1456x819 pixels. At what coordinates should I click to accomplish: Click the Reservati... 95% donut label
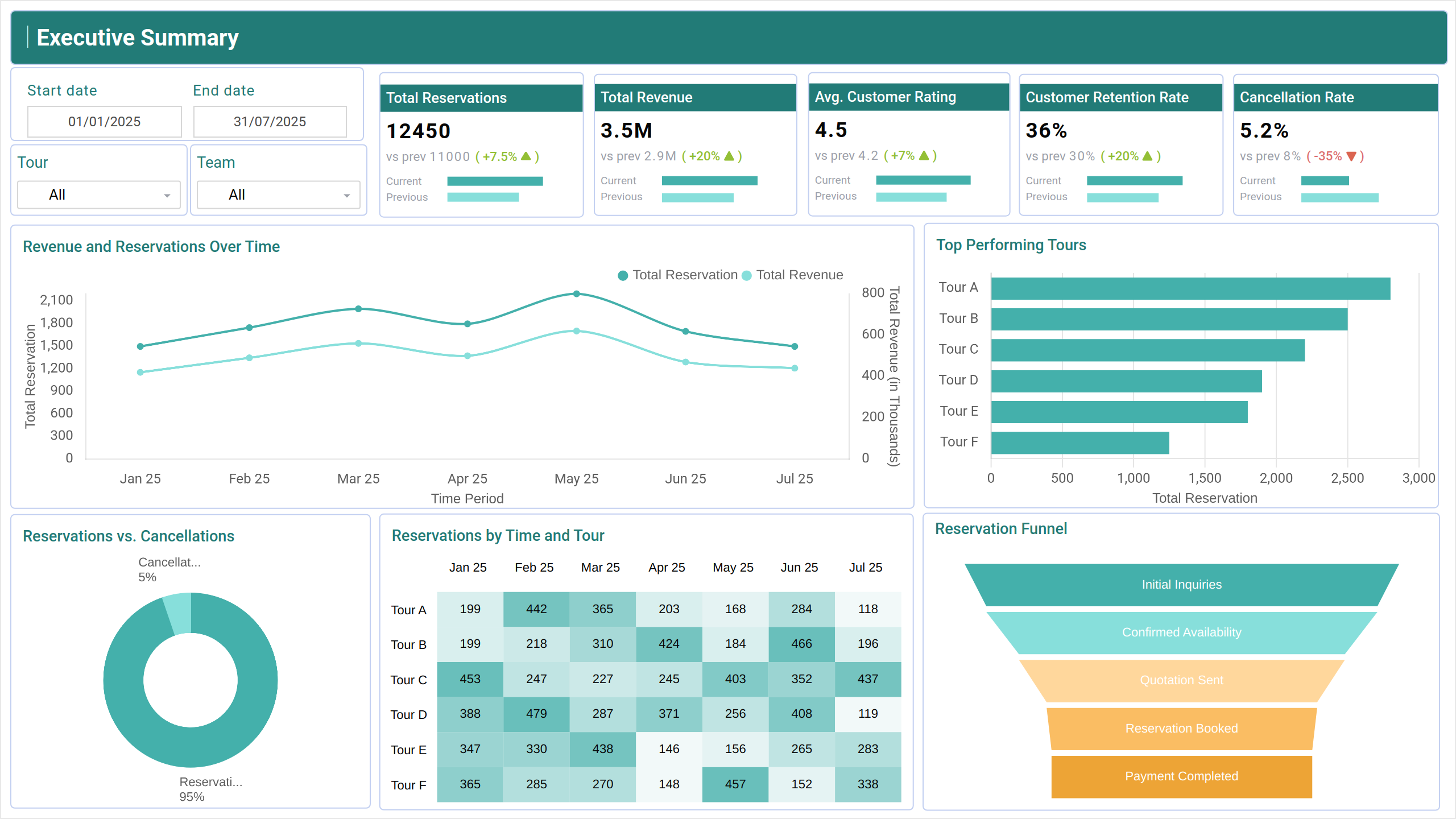tap(211, 789)
